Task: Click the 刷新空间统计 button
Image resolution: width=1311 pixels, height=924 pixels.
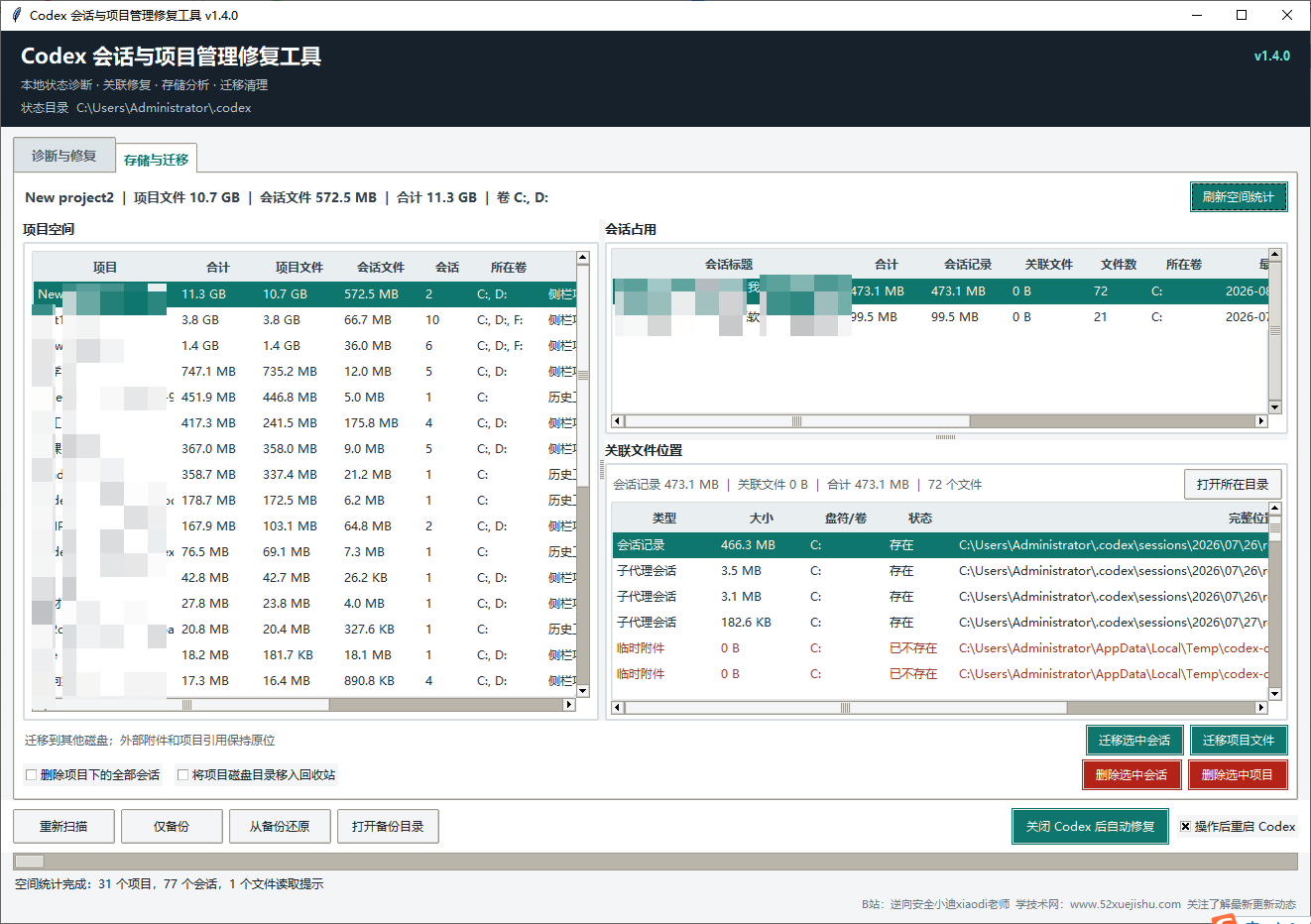Action: pos(1239,197)
